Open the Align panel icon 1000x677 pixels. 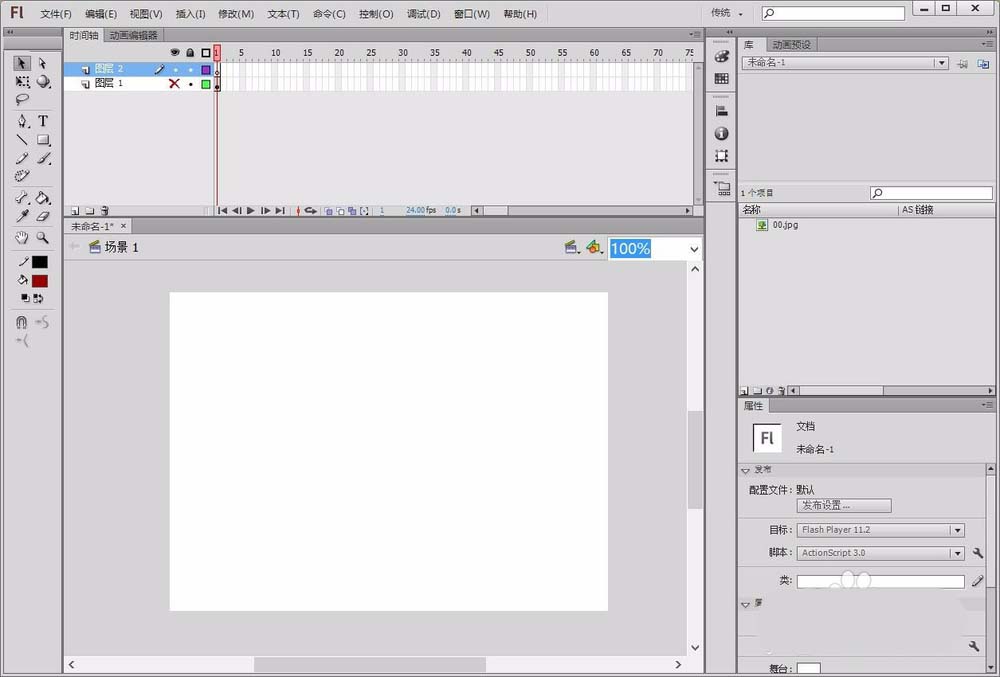point(721,111)
